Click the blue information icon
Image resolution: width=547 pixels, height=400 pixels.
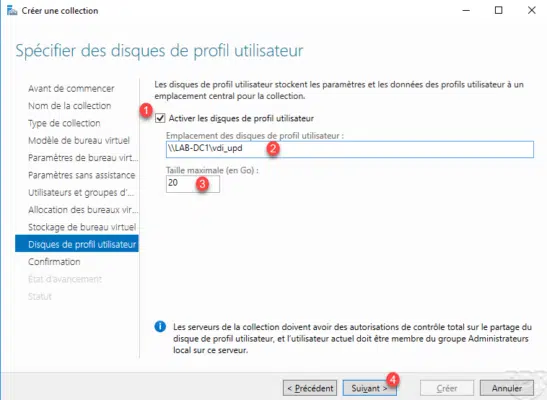pyautogui.click(x=160, y=327)
